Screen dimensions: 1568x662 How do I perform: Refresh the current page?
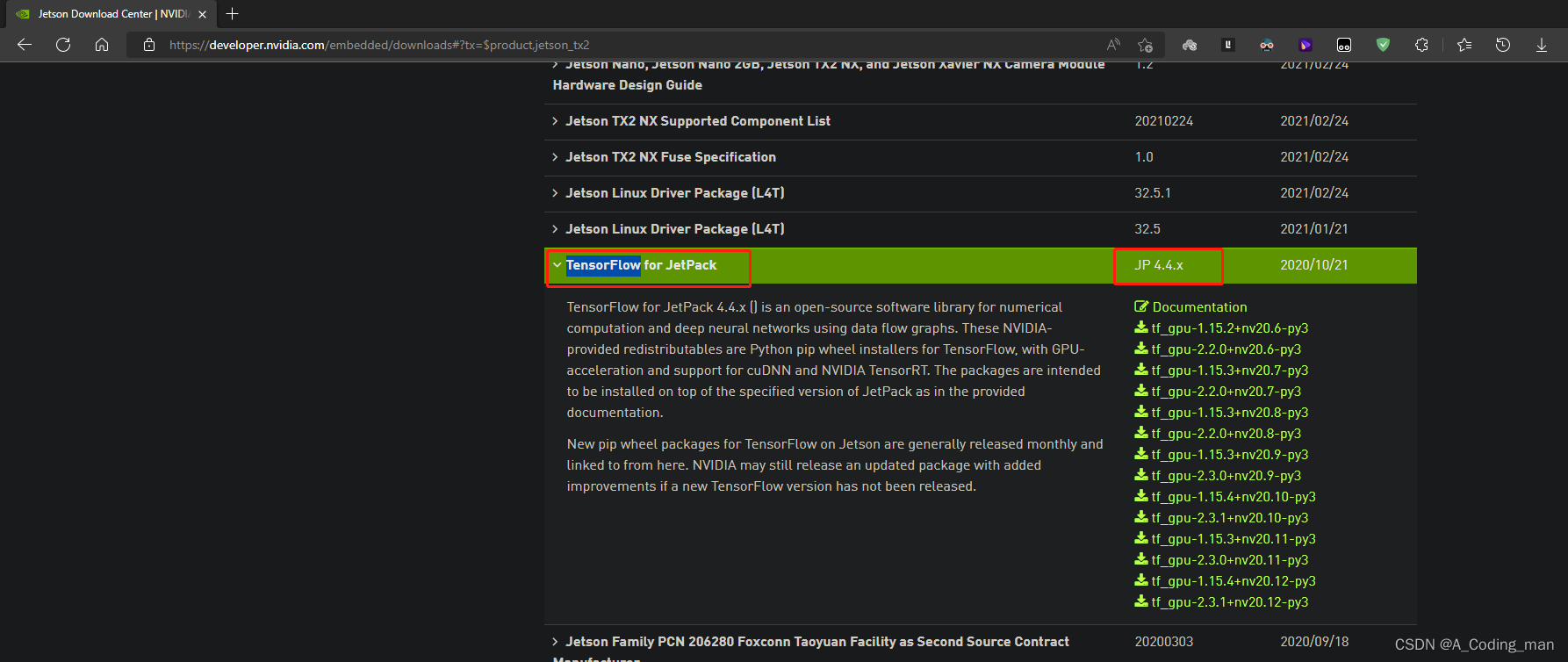[63, 45]
